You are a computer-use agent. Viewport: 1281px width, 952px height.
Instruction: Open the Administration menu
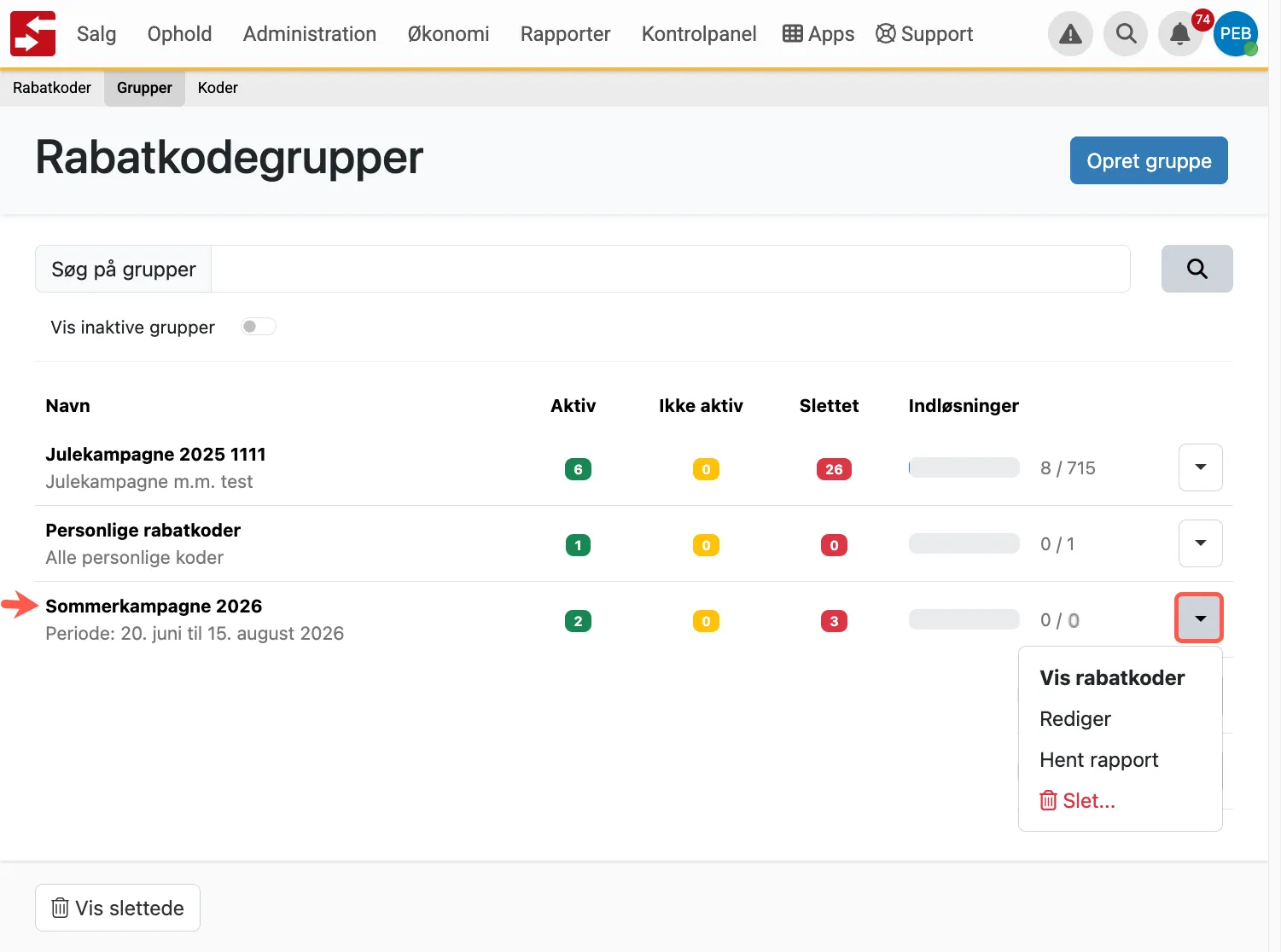pos(310,34)
